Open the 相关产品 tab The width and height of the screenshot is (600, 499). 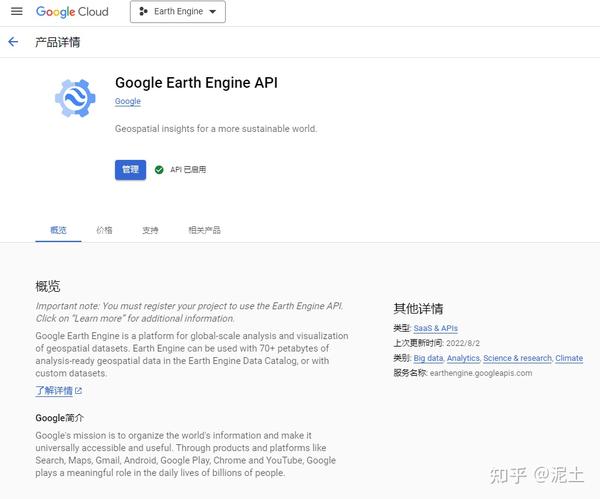coord(204,230)
